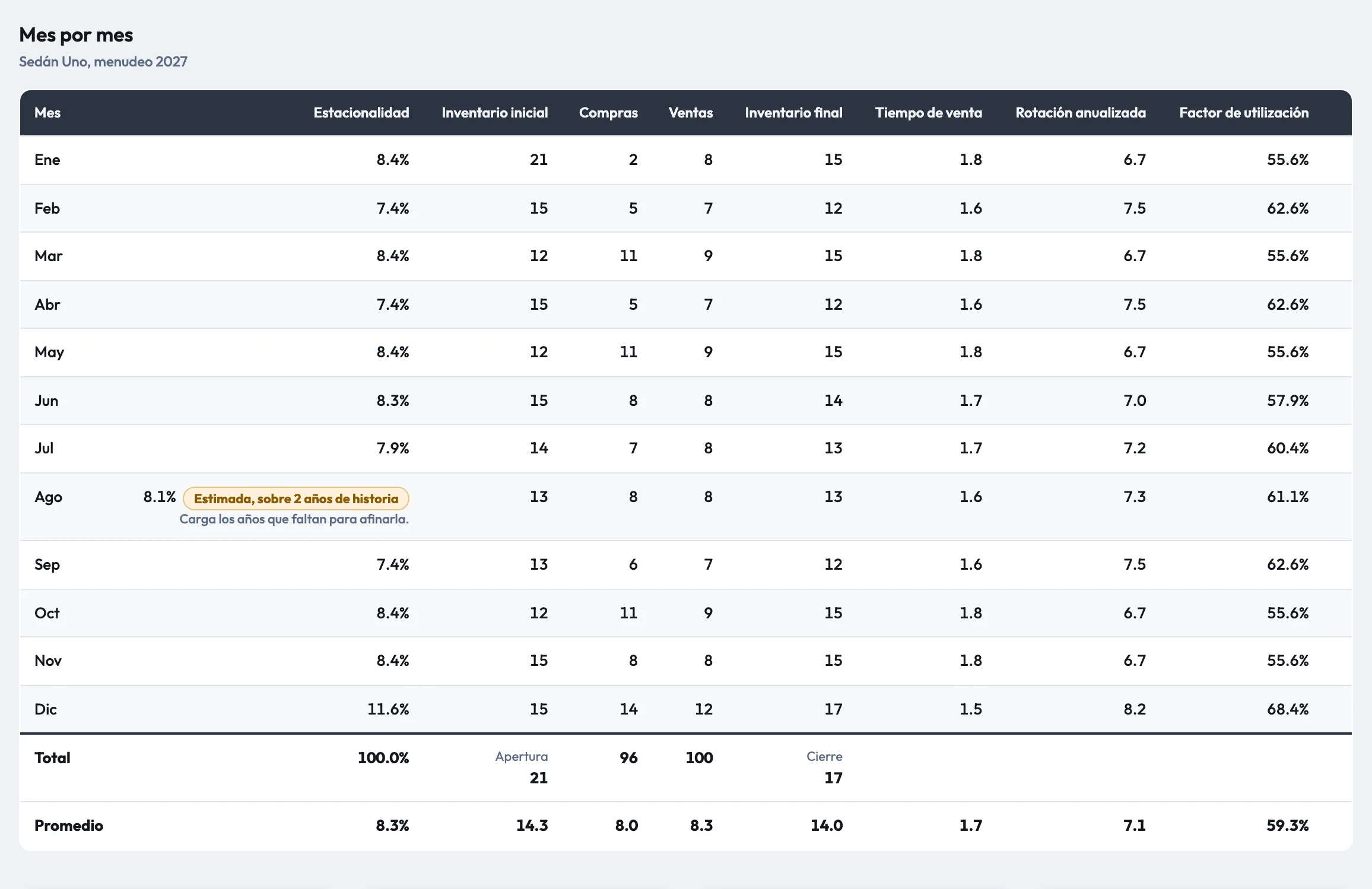Click the 'Mes por mes' heading
The image size is (1372, 889).
tap(76, 35)
